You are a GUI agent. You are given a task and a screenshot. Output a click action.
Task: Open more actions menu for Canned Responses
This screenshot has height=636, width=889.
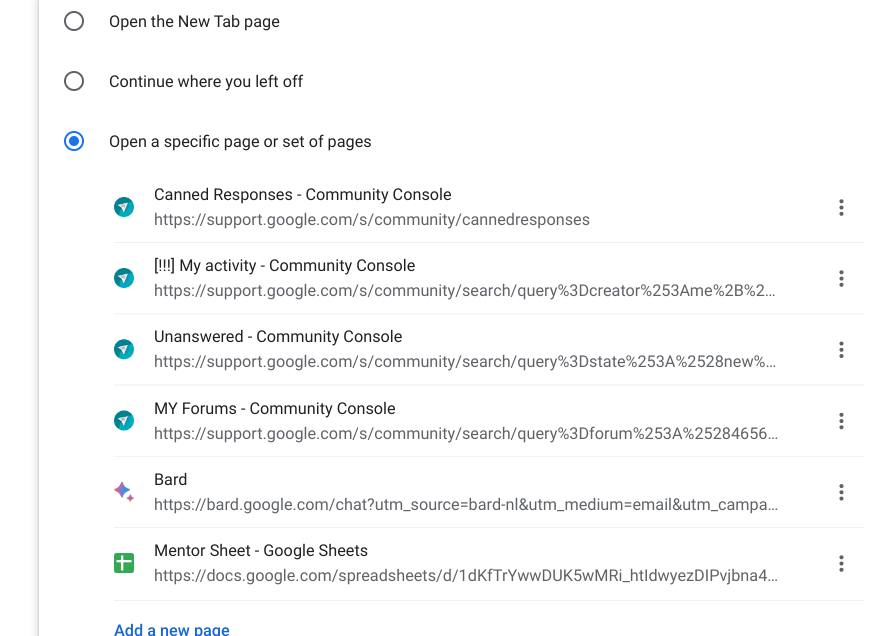pos(841,207)
